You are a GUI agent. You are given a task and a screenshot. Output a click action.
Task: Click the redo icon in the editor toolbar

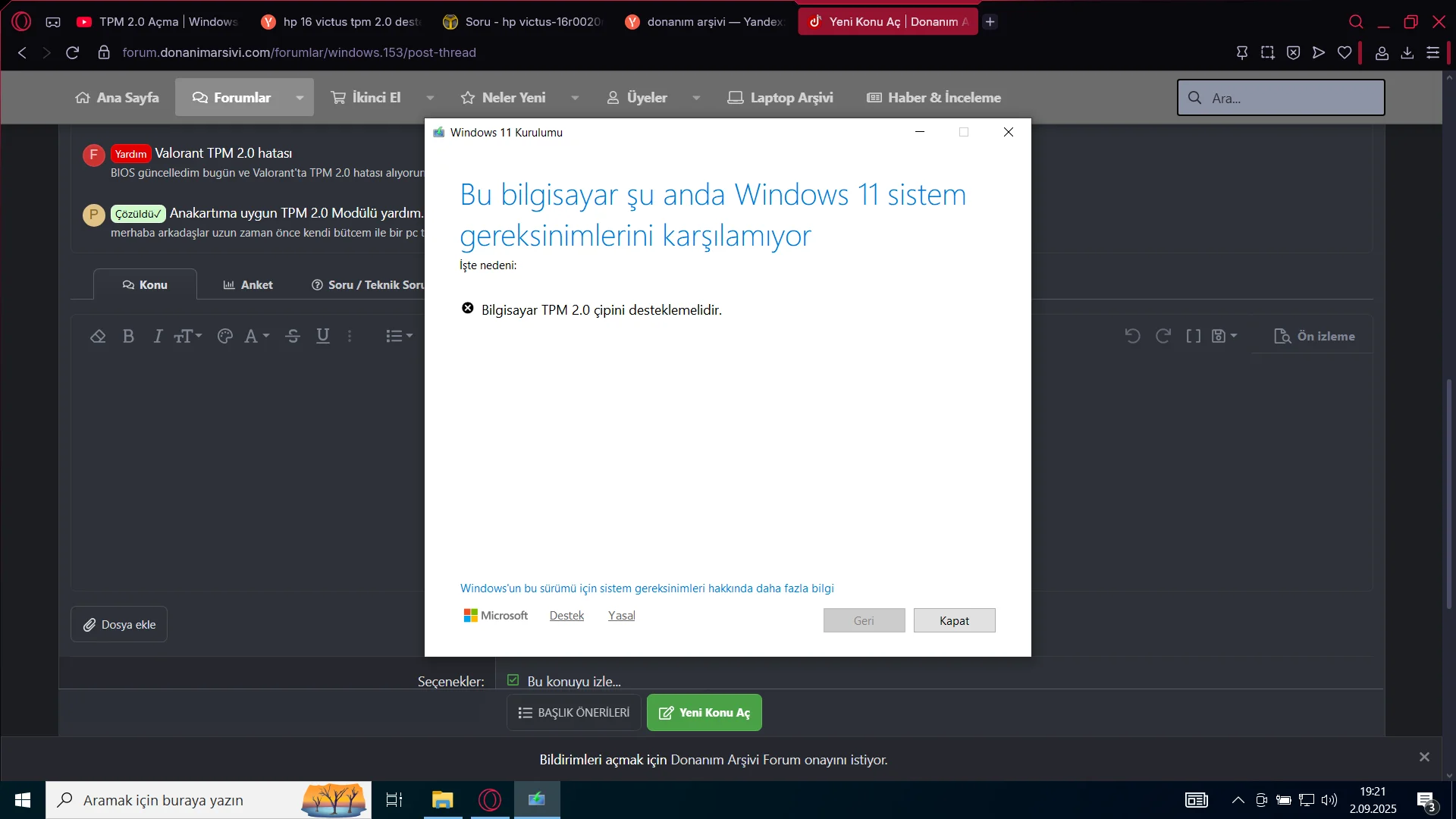click(x=1163, y=336)
